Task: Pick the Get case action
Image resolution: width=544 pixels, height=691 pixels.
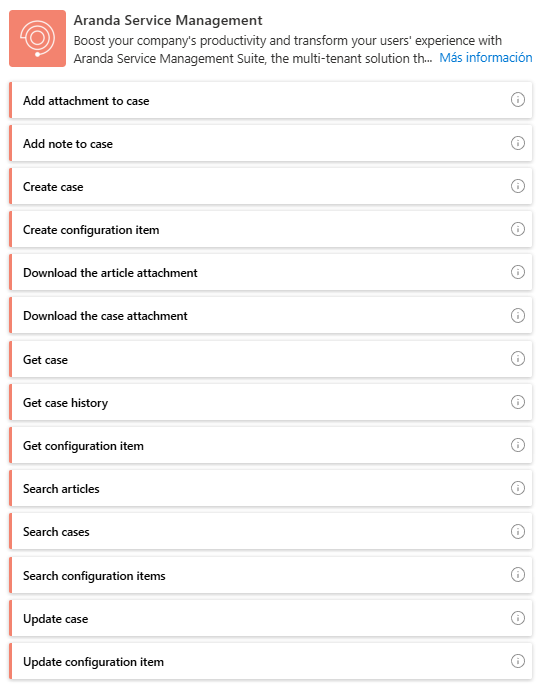Action: 271,359
